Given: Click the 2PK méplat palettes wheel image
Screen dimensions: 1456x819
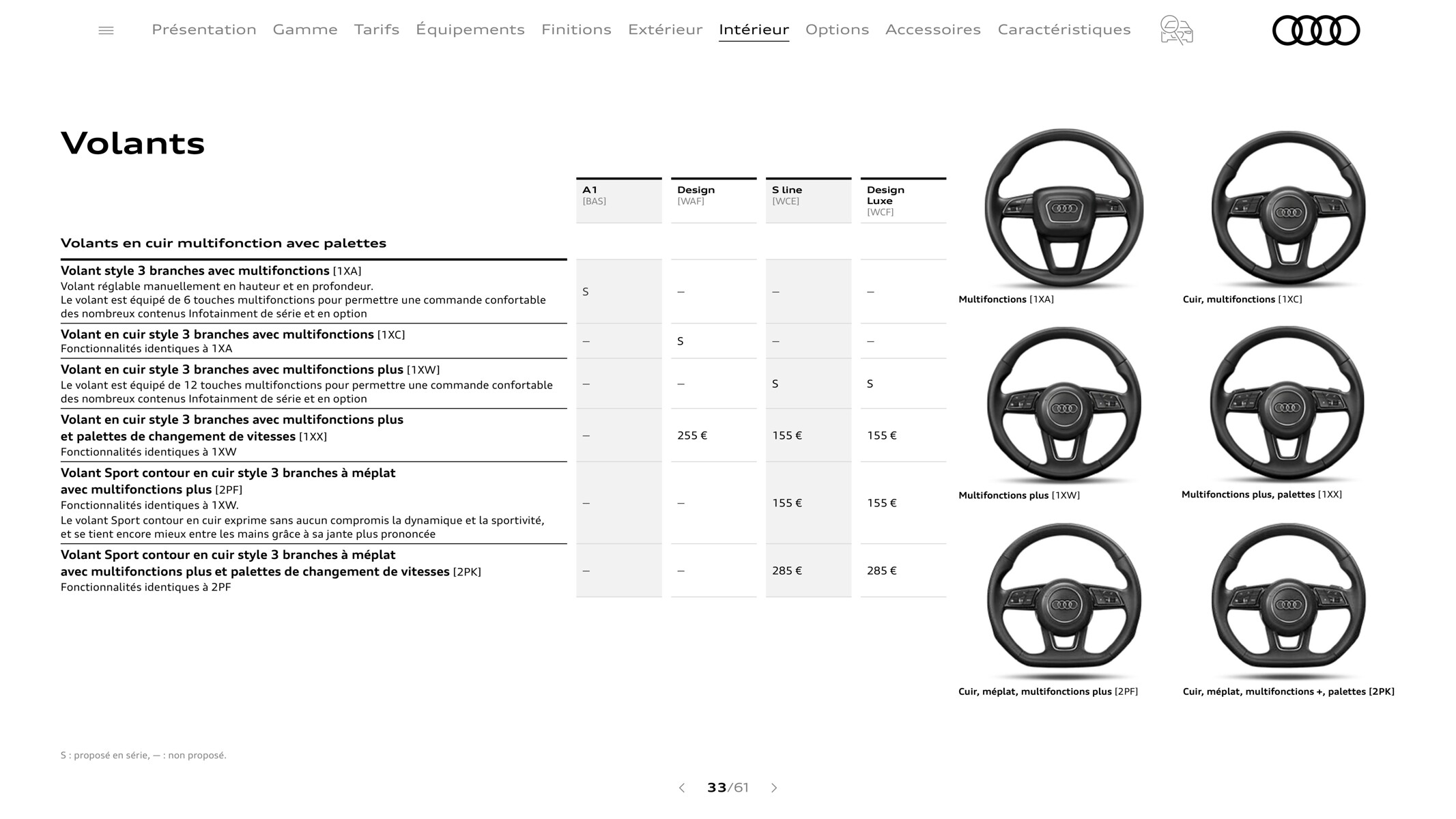Looking at the screenshot, I should point(1288,602).
